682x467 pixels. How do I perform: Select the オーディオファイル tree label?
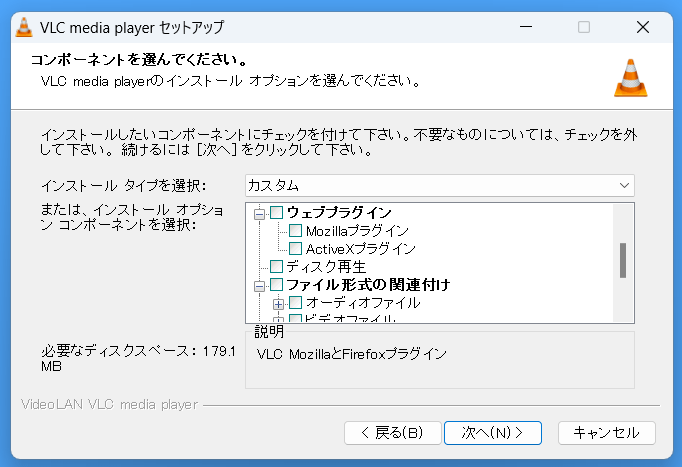point(363,303)
